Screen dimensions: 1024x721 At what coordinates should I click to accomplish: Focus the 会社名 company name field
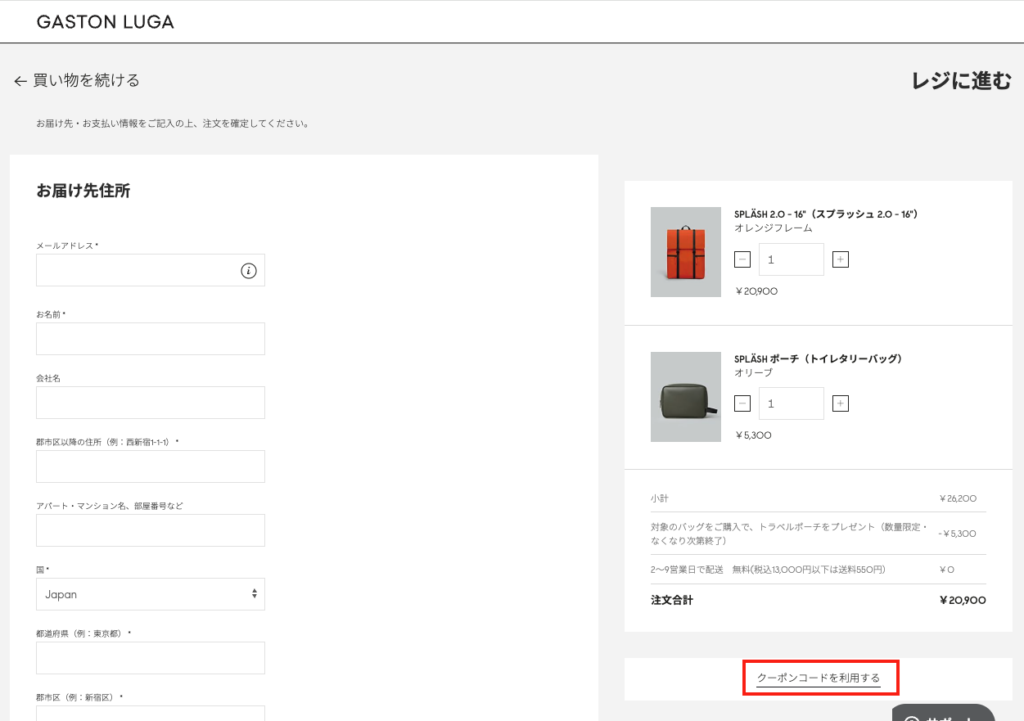click(150, 403)
